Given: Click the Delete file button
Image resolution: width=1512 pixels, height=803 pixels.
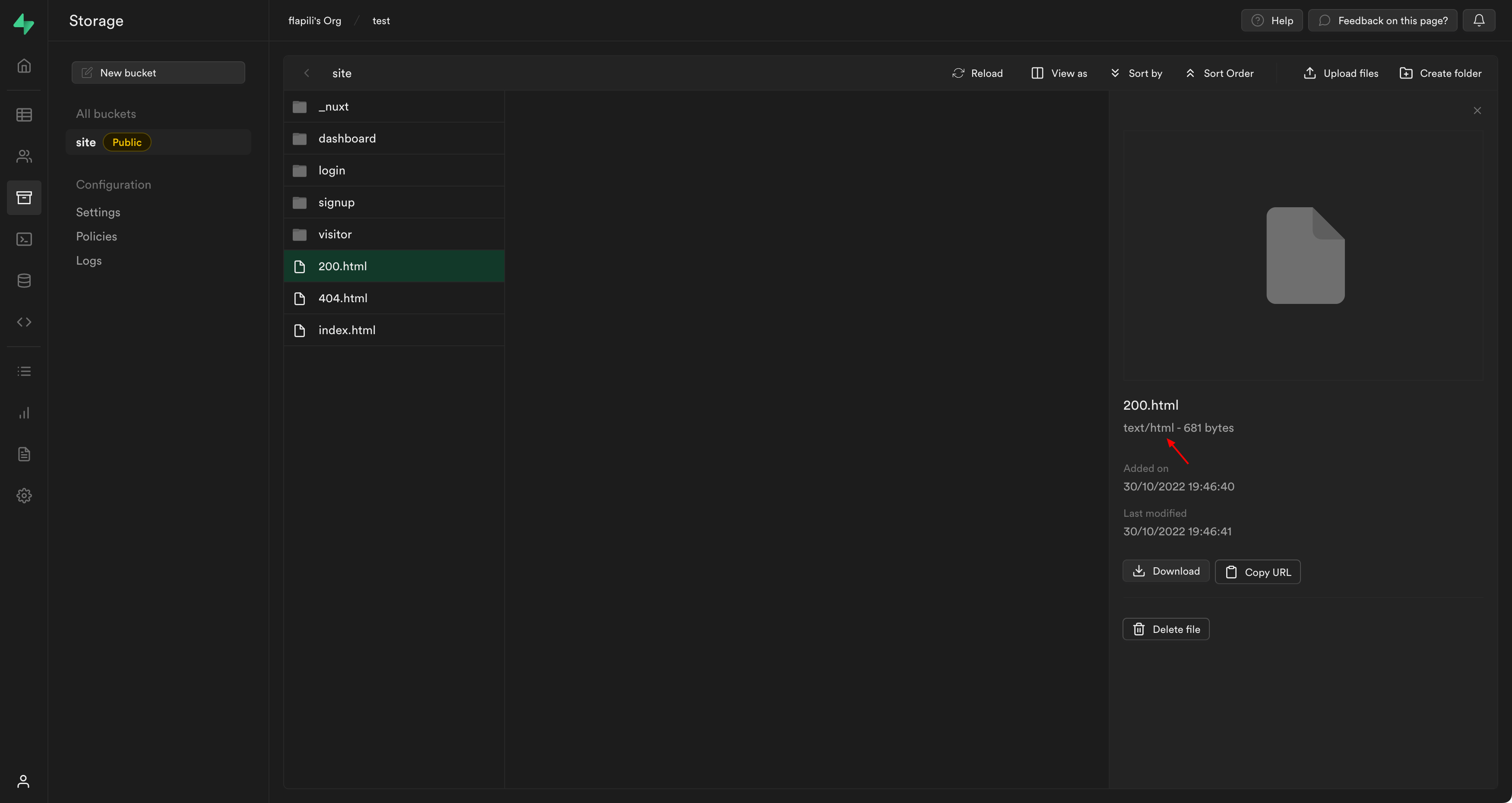Looking at the screenshot, I should [x=1166, y=629].
